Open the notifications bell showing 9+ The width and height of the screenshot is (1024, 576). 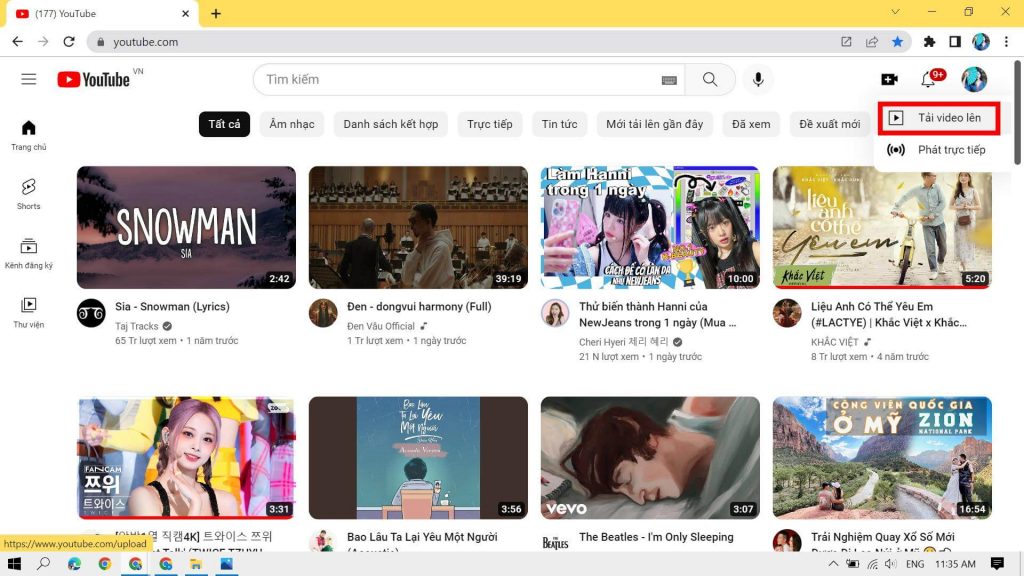pyautogui.click(x=929, y=78)
